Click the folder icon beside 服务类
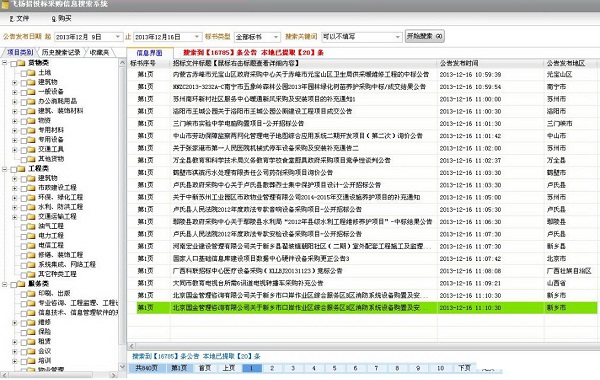600x380 pixels. click(x=21, y=284)
